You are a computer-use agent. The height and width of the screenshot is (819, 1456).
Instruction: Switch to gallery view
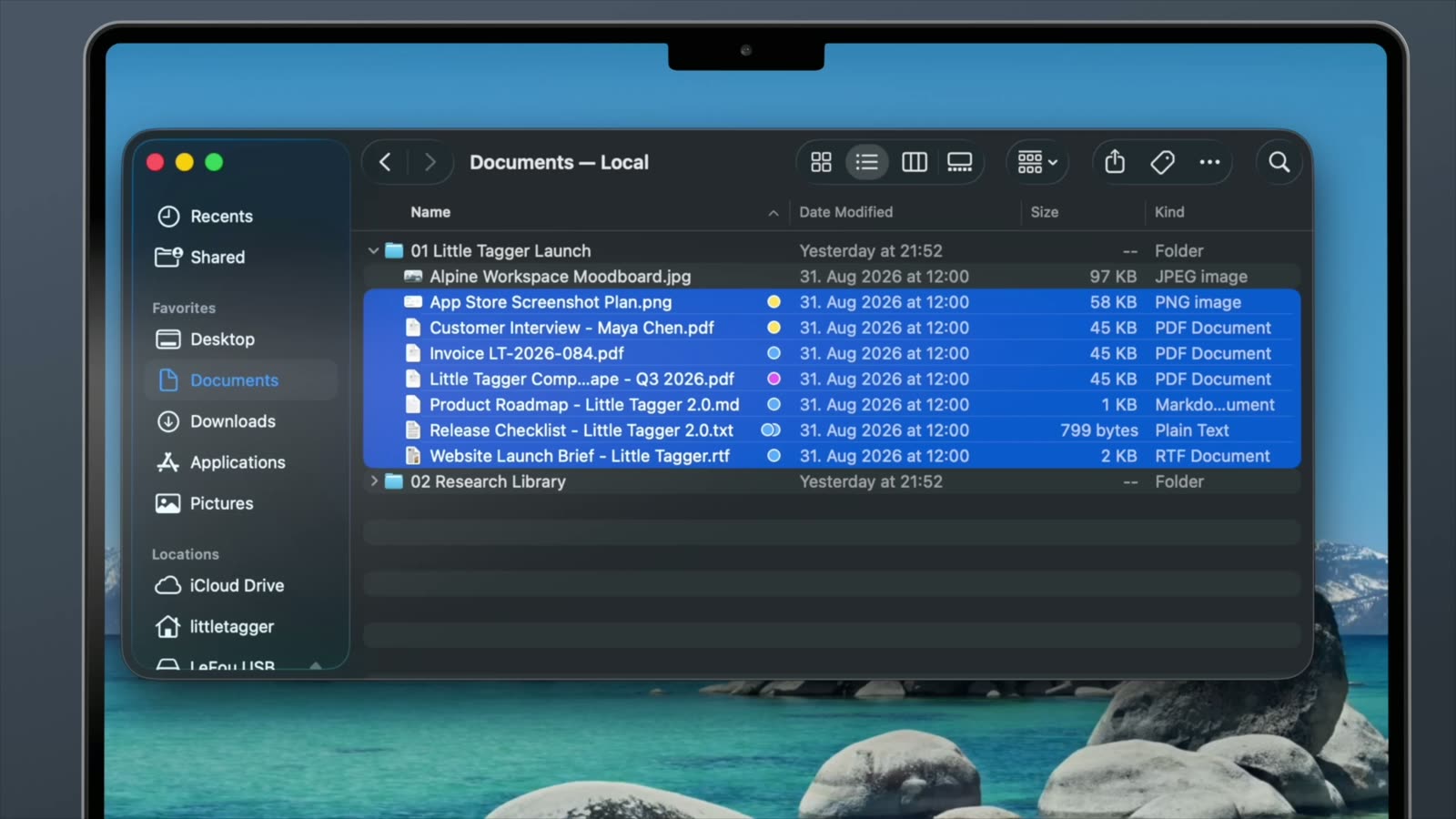pos(959,162)
